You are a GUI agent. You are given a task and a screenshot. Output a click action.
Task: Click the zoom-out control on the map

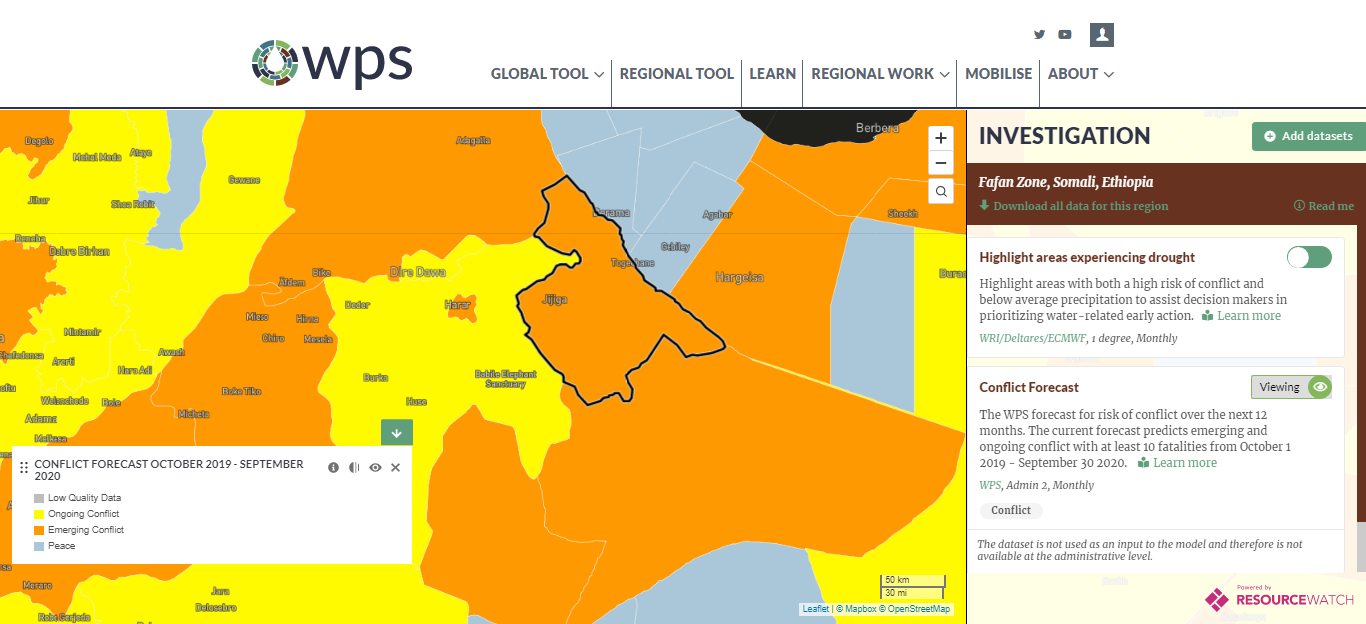tap(940, 162)
